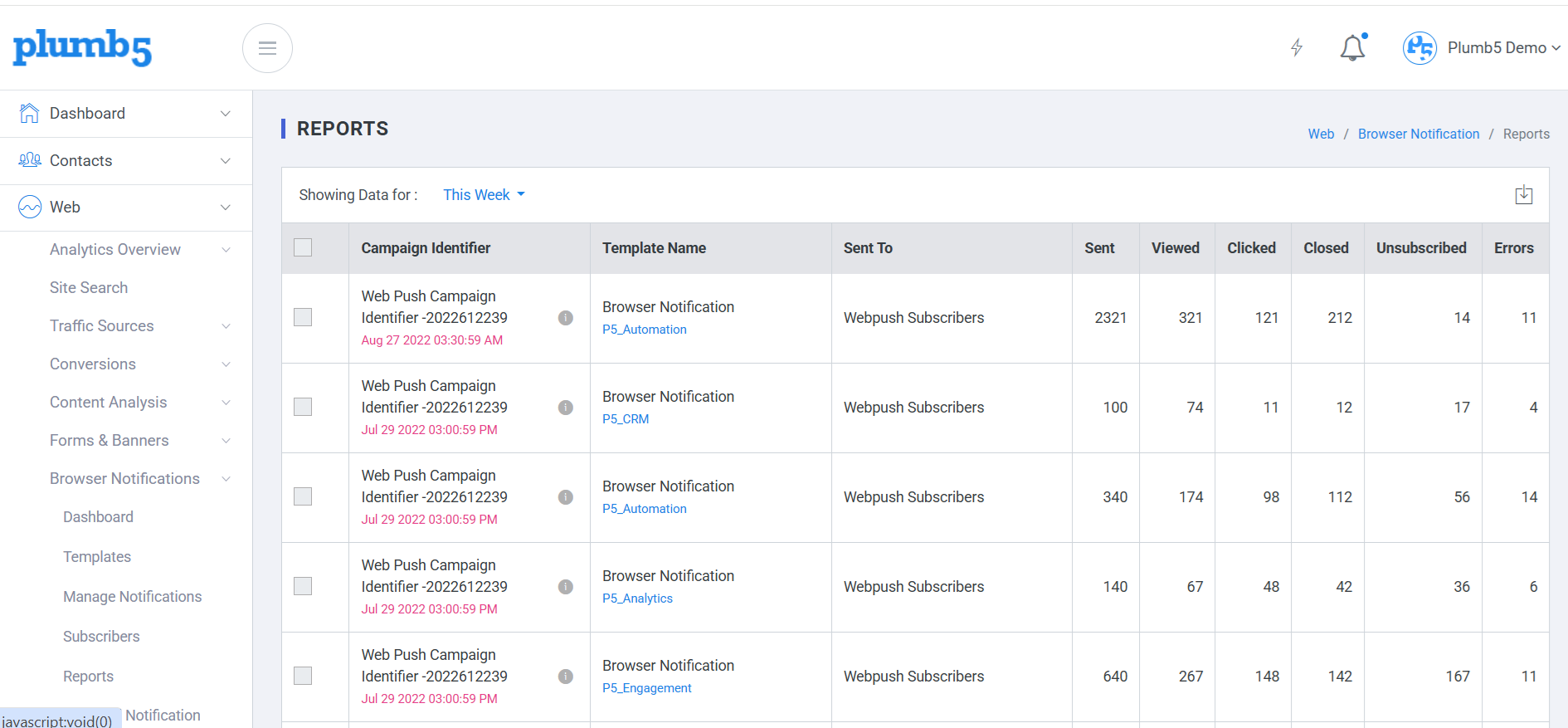Check the box for the P5_Engagement campaign row
1568x728 pixels.
pyautogui.click(x=303, y=676)
